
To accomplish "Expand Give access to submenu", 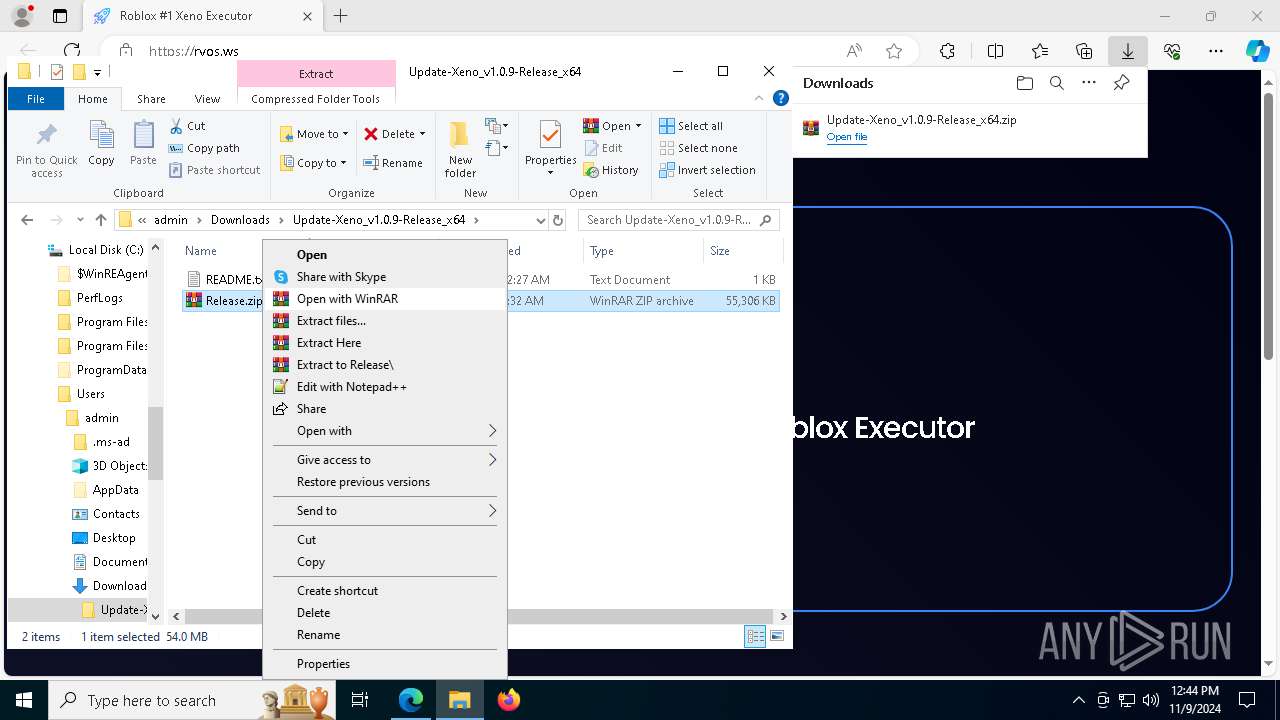I will [385, 460].
